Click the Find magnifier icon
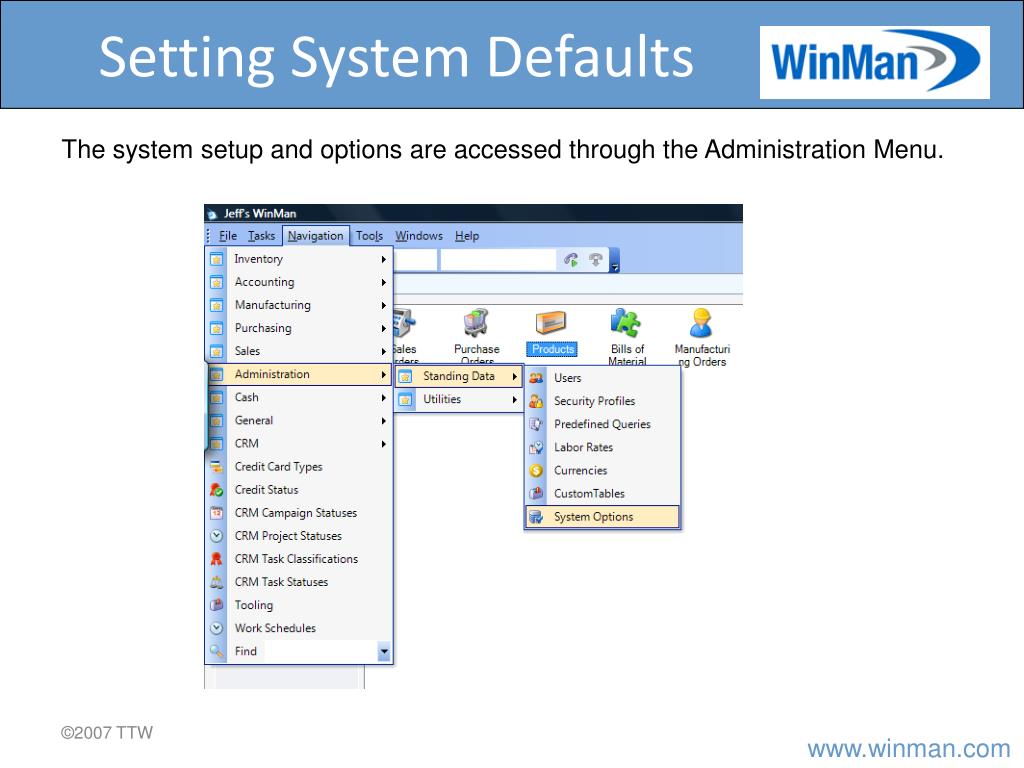 (217, 651)
